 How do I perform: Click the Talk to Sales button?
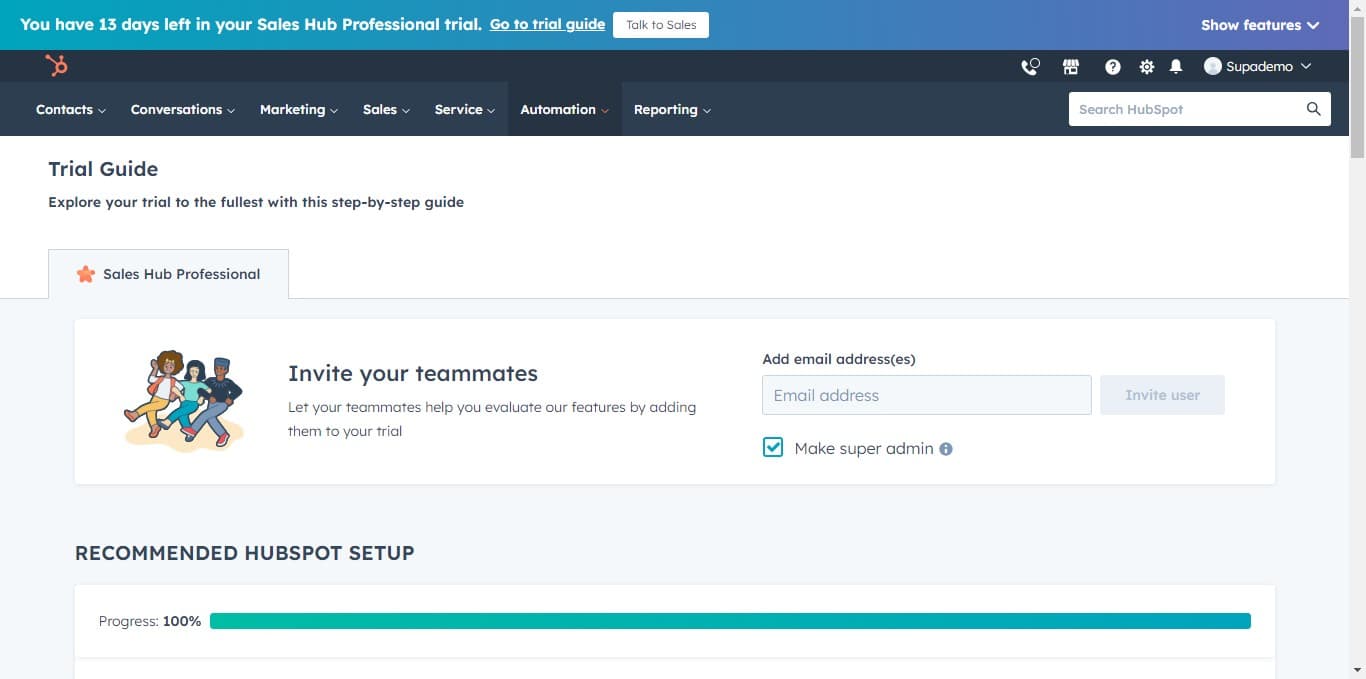point(661,25)
